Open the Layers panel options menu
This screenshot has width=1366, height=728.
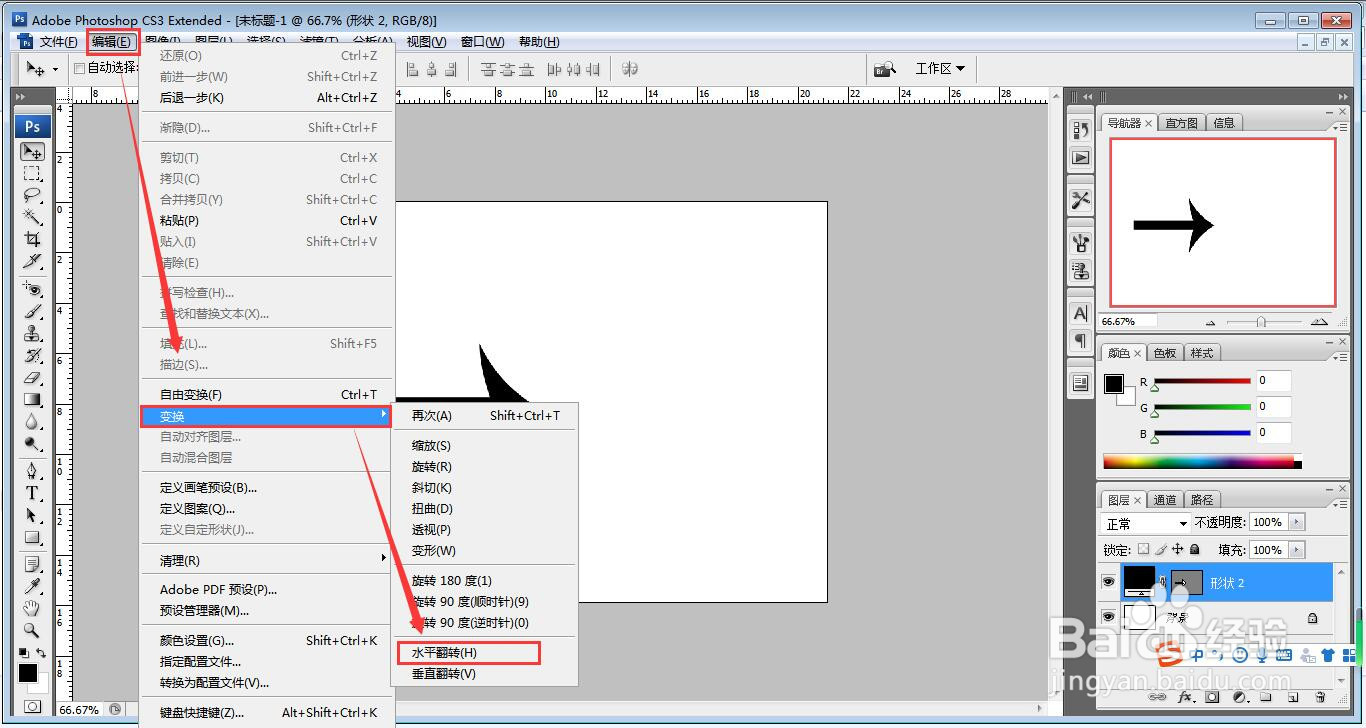coord(1338,504)
